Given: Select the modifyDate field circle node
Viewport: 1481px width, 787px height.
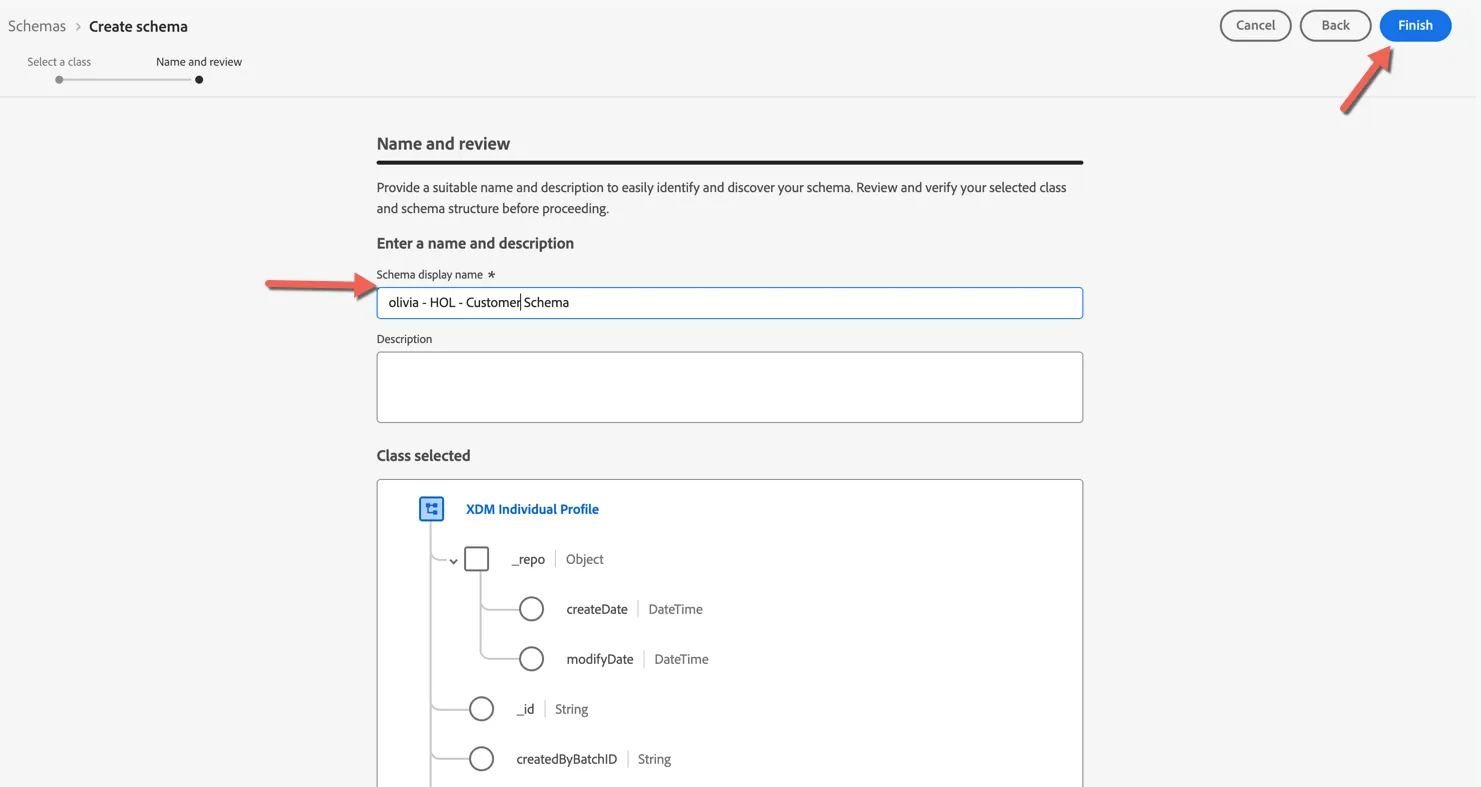Looking at the screenshot, I should 532,659.
